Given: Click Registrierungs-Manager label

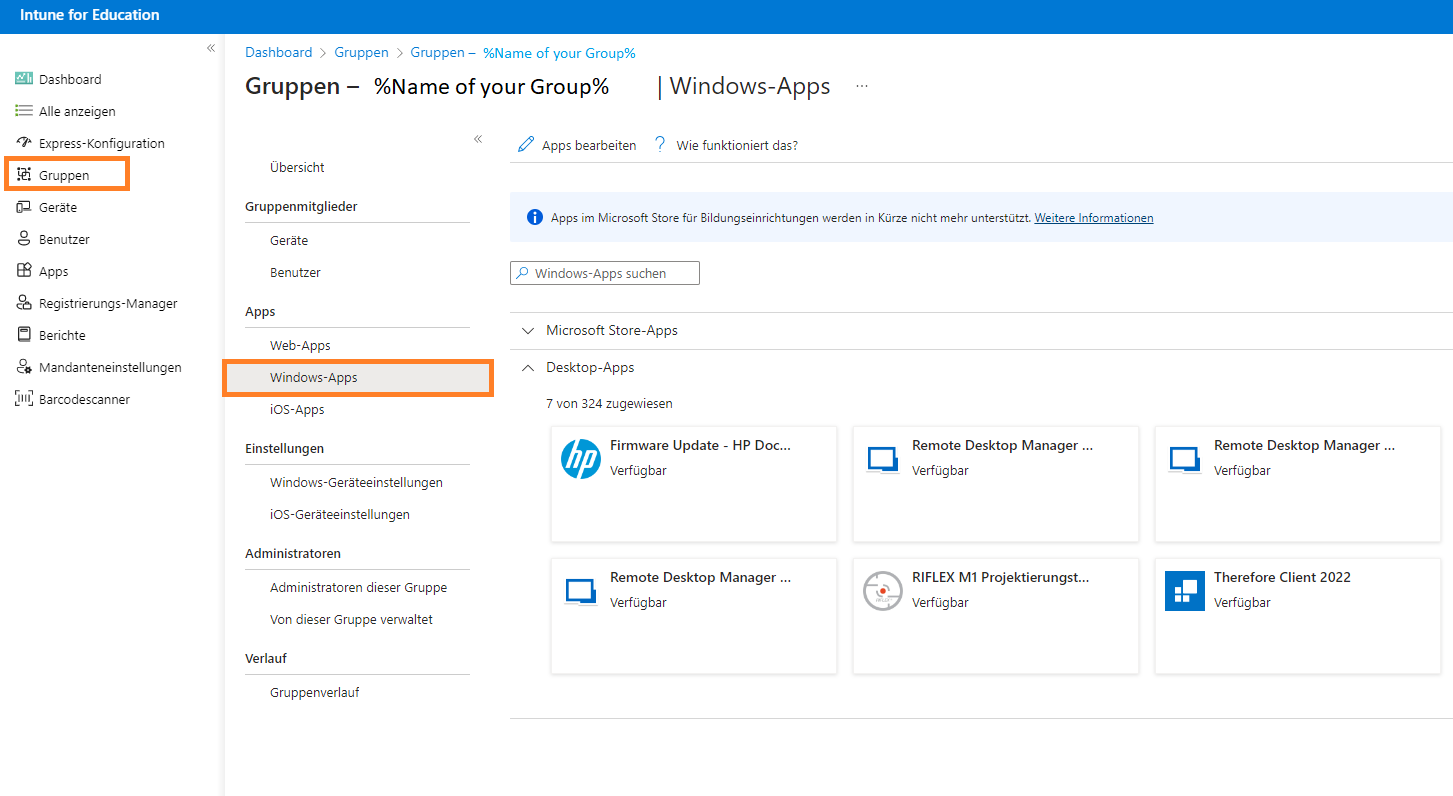Looking at the screenshot, I should coord(108,303).
